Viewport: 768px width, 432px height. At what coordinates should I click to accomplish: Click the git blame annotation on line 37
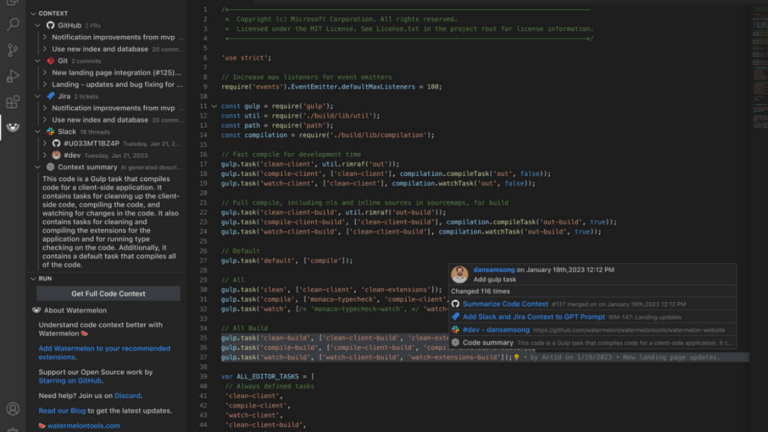click(x=622, y=358)
